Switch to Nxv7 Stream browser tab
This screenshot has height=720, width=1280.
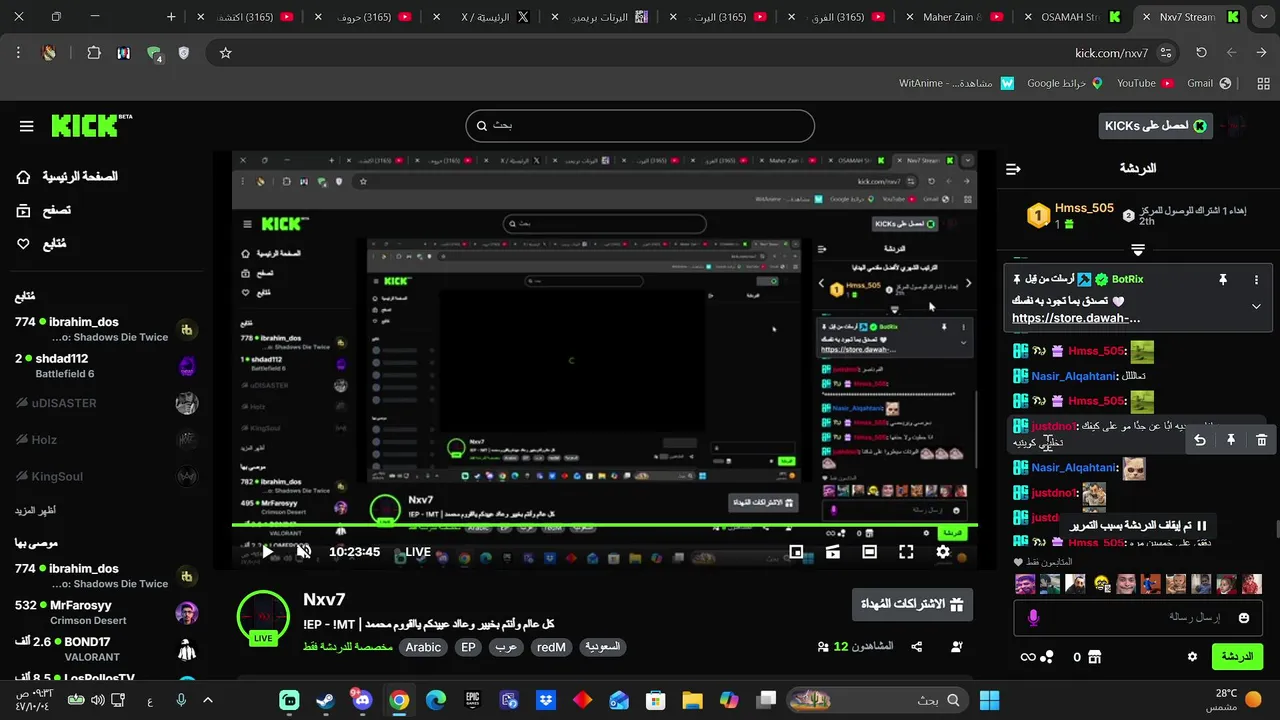(1189, 17)
